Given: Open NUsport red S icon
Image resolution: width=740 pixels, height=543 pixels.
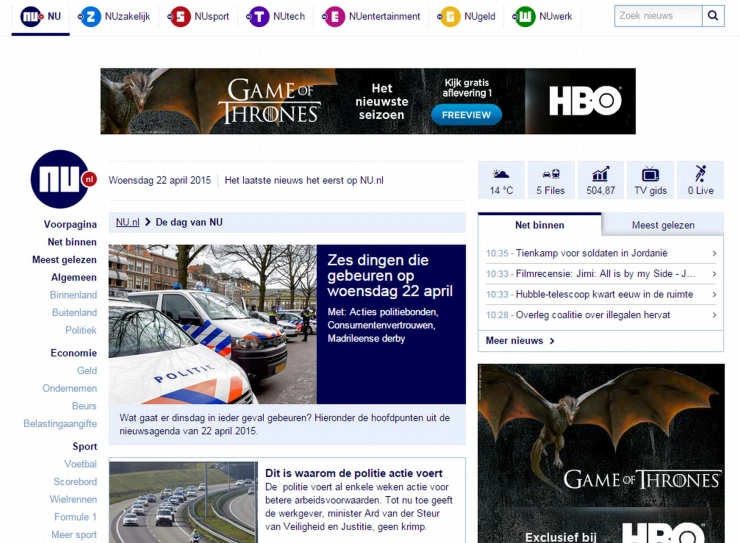Looking at the screenshot, I should click(179, 17).
